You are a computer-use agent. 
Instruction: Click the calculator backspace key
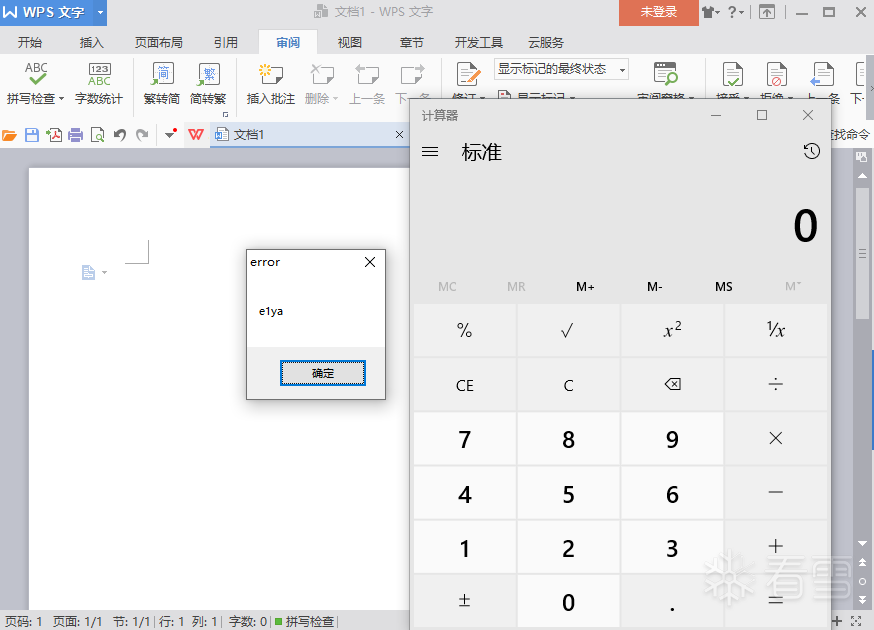pyautogui.click(x=672, y=385)
